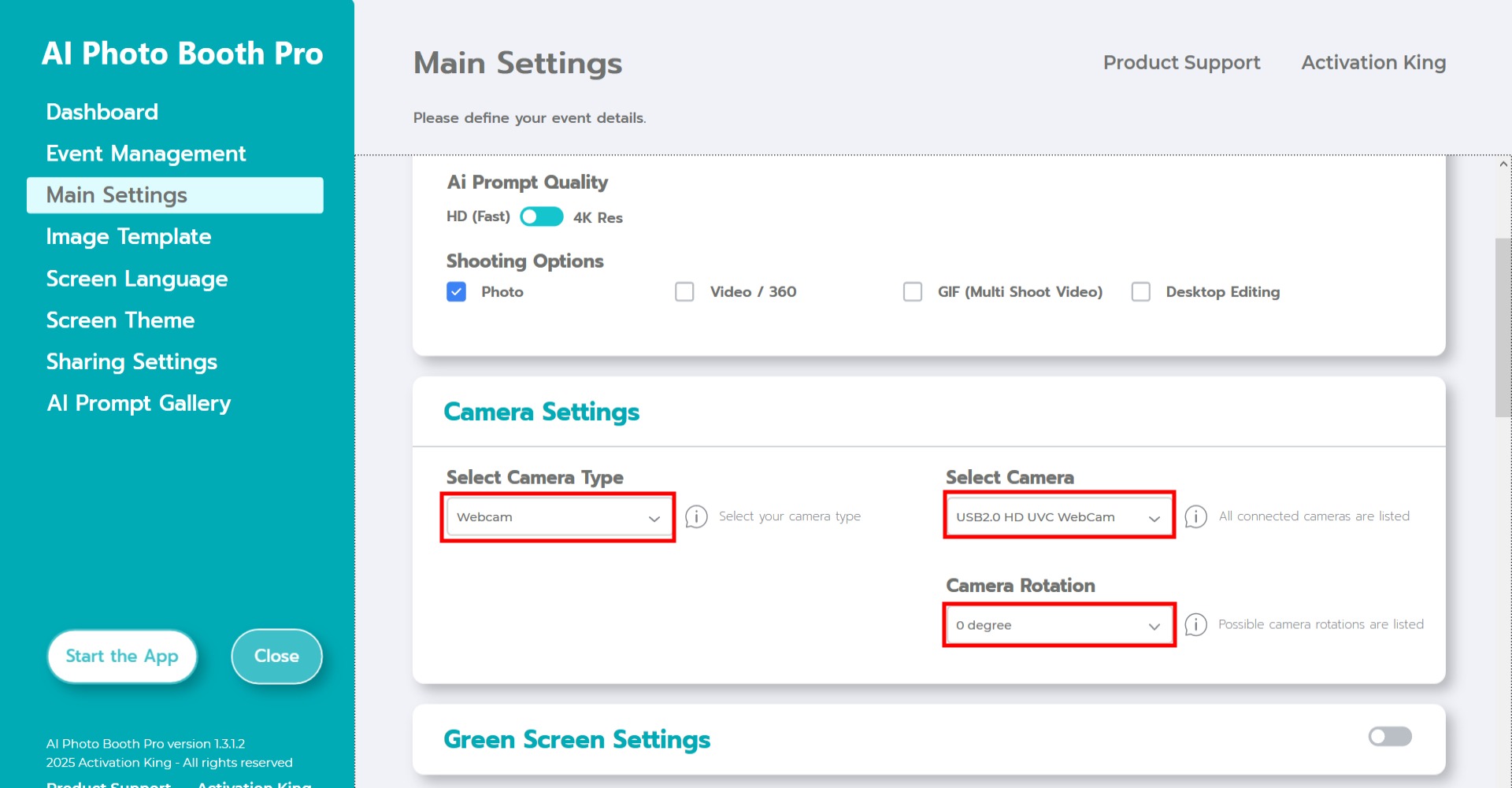
Task: Click the Close button in sidebar
Action: [276, 656]
